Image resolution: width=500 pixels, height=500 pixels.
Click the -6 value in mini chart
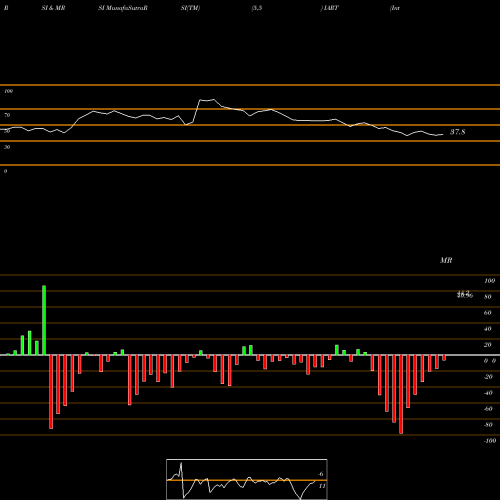(x=321, y=474)
